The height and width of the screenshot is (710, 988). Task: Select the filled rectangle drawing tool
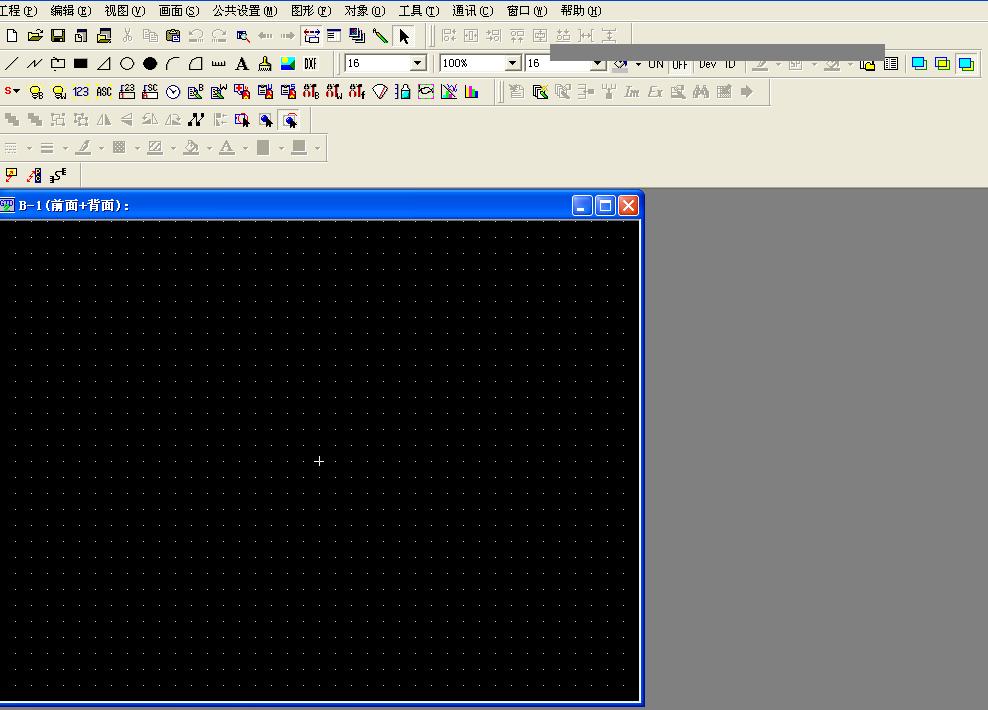point(81,64)
